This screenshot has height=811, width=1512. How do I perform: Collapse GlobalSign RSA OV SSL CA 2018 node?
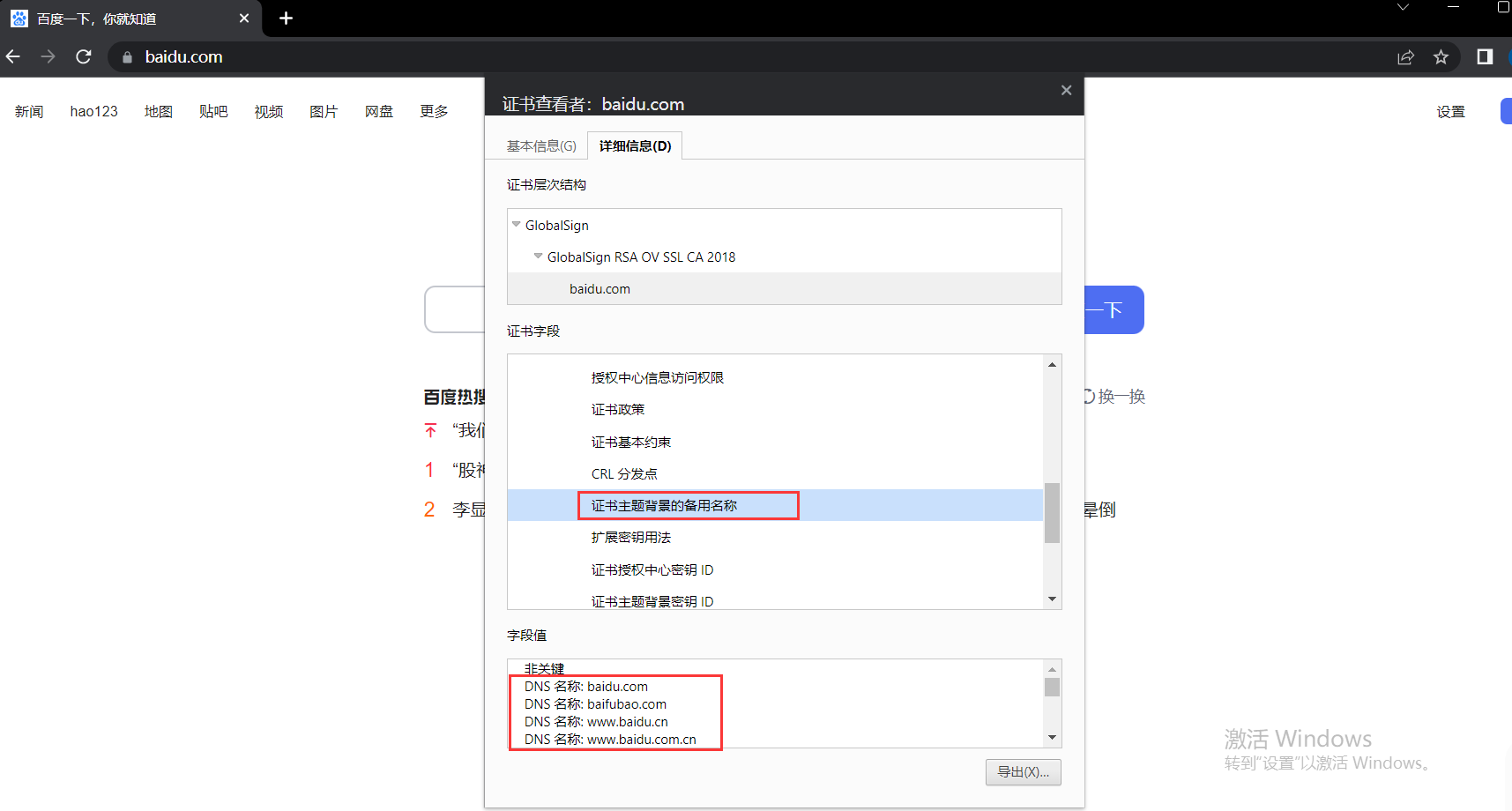[x=538, y=257]
